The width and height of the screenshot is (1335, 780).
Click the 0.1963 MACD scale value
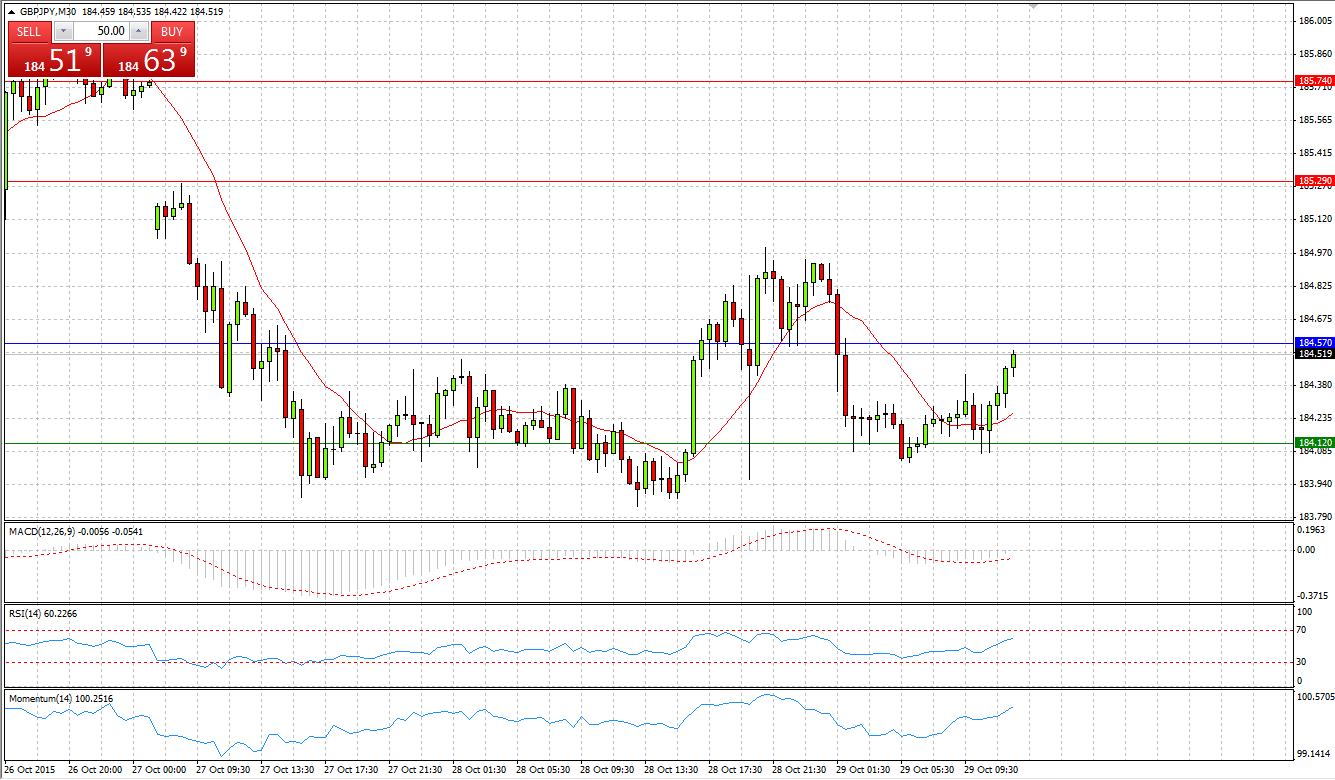1311,530
